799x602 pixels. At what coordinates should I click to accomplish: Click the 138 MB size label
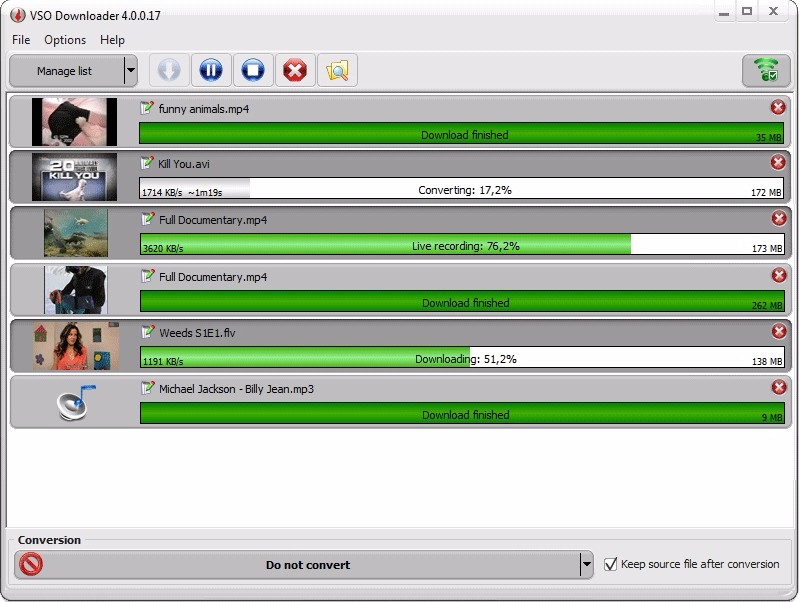tap(767, 362)
